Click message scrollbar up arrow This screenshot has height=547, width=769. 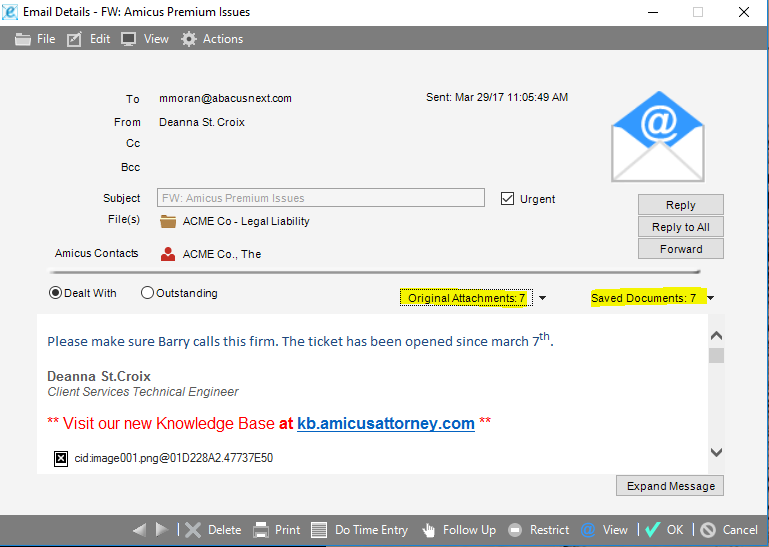717,336
